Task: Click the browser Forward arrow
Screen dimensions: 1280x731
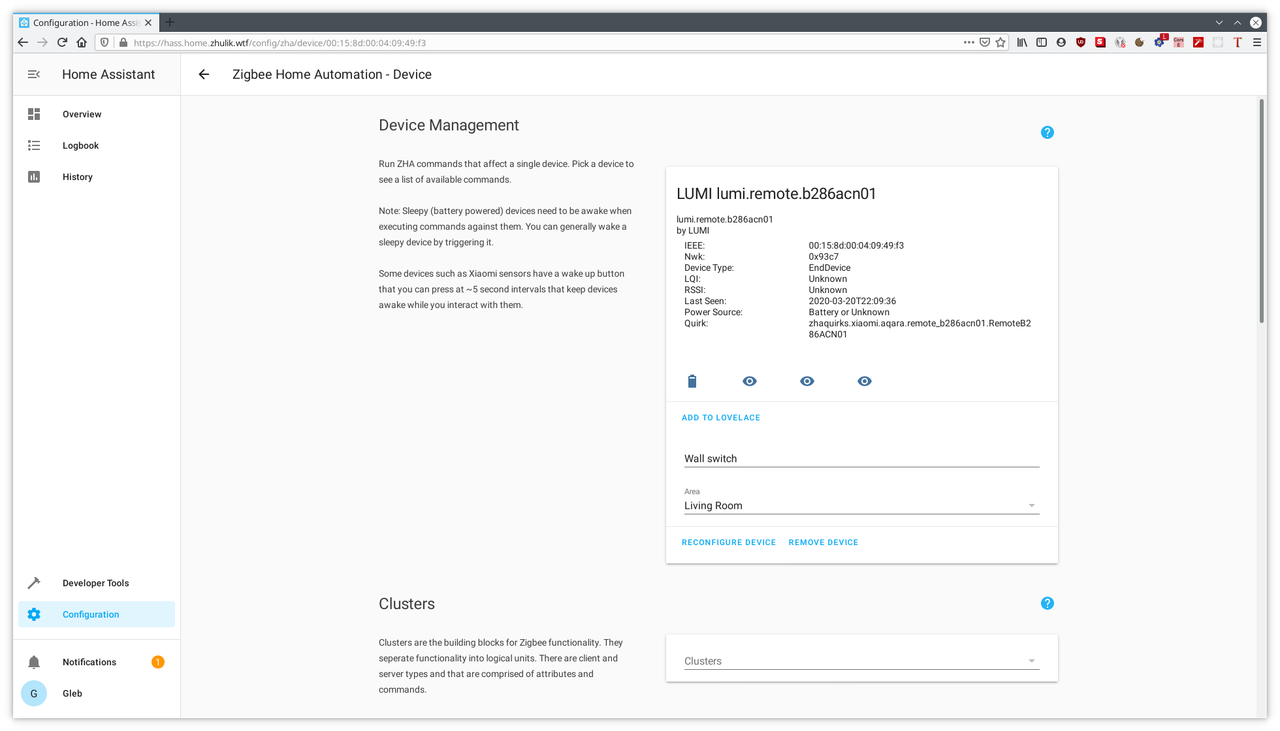Action: coord(42,43)
